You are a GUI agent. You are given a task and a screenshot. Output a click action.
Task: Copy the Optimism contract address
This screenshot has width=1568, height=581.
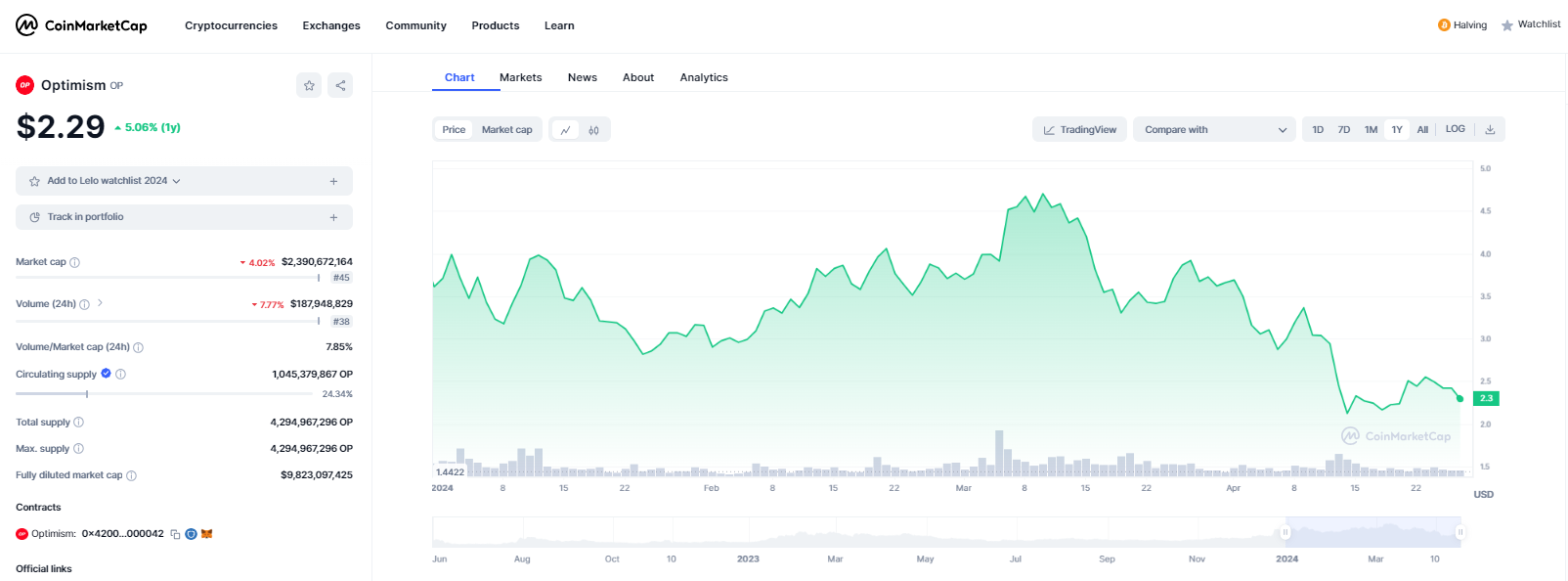click(176, 534)
